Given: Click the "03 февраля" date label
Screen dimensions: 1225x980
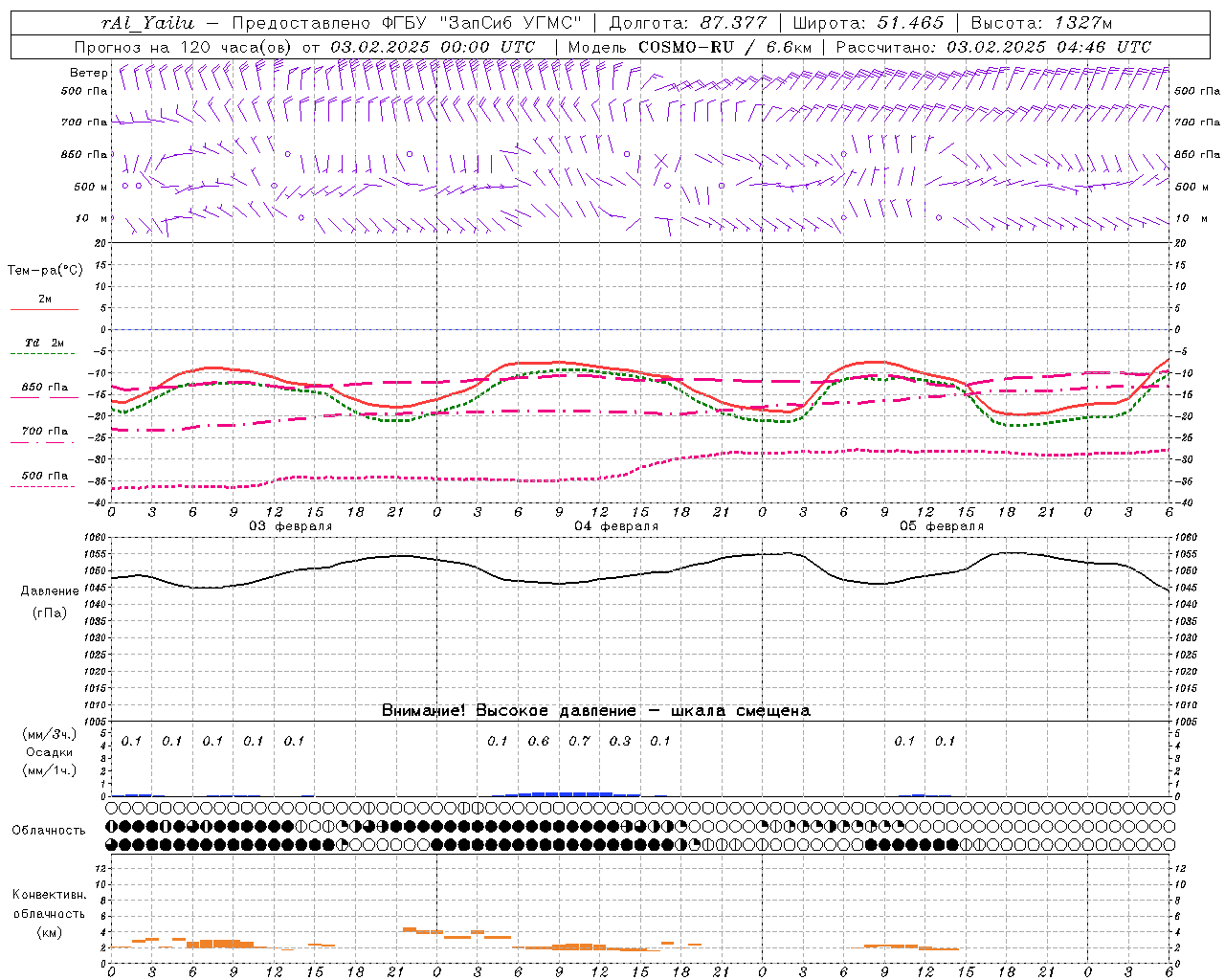Looking at the screenshot, I should tap(291, 526).
